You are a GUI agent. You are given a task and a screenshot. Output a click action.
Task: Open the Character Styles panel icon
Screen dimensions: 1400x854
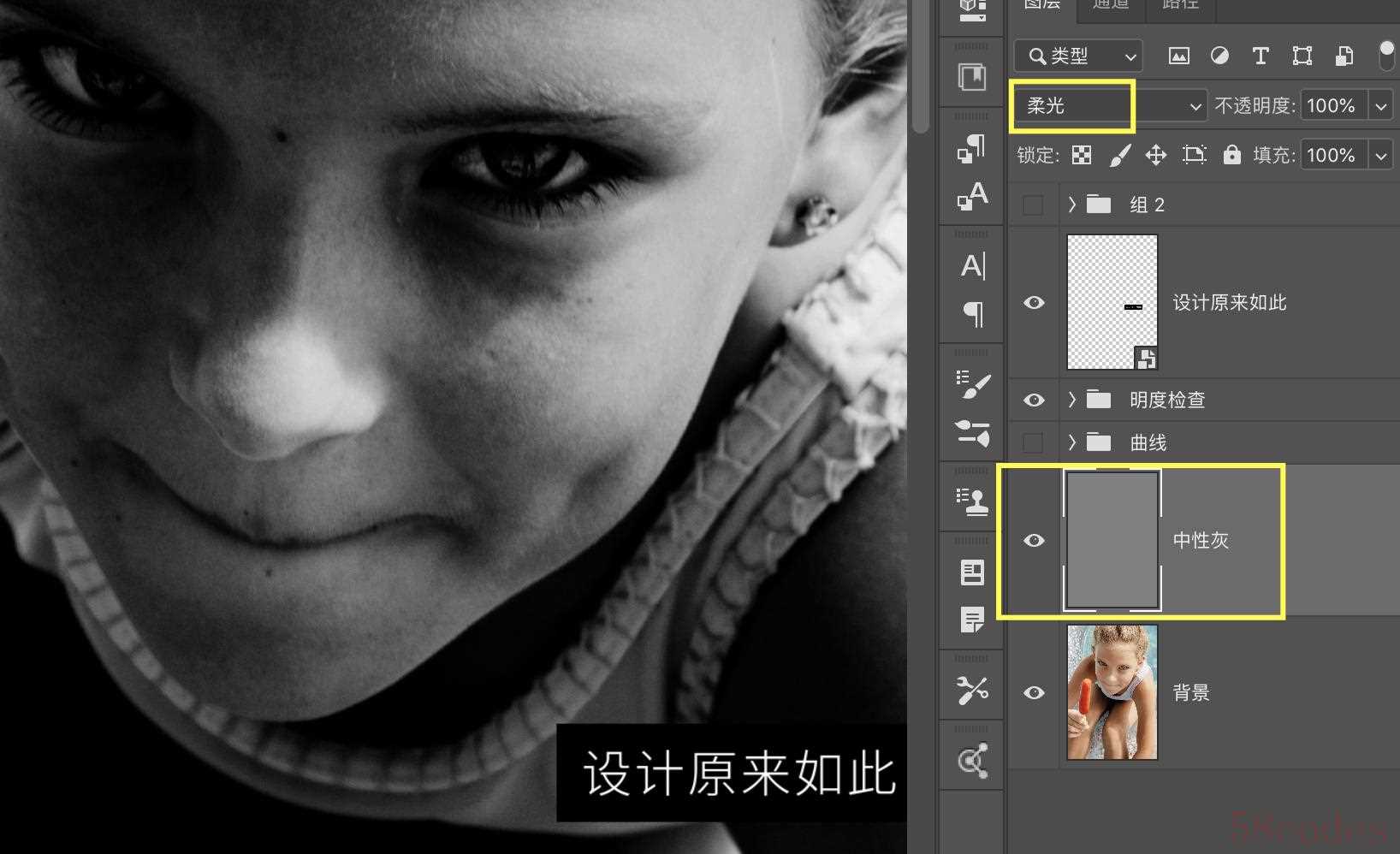click(x=971, y=195)
